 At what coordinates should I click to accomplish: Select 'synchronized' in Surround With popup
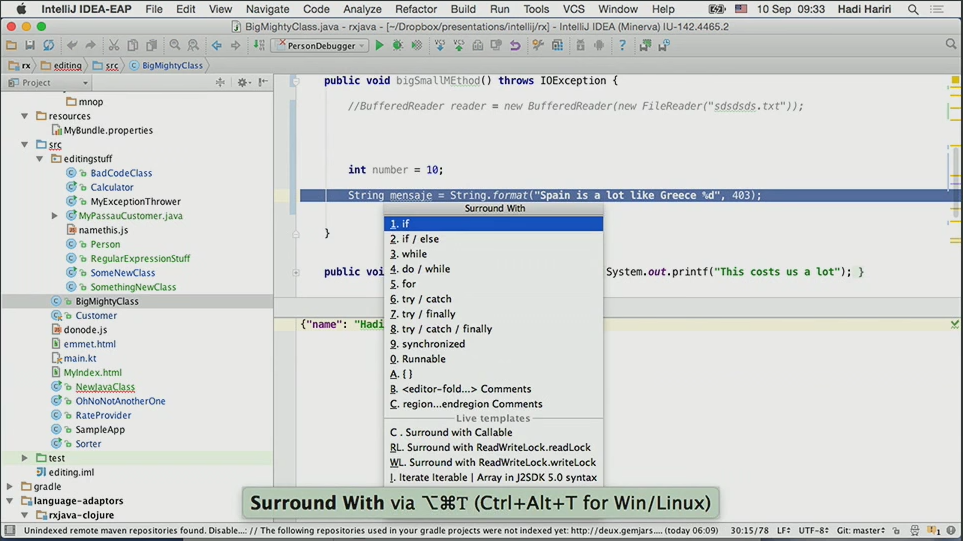pos(493,344)
